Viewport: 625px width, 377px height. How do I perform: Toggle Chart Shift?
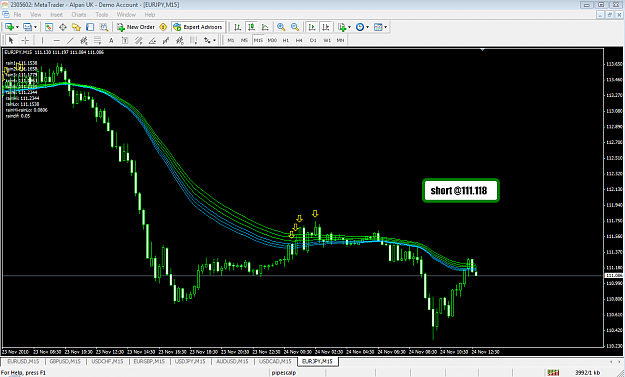(x=326, y=27)
